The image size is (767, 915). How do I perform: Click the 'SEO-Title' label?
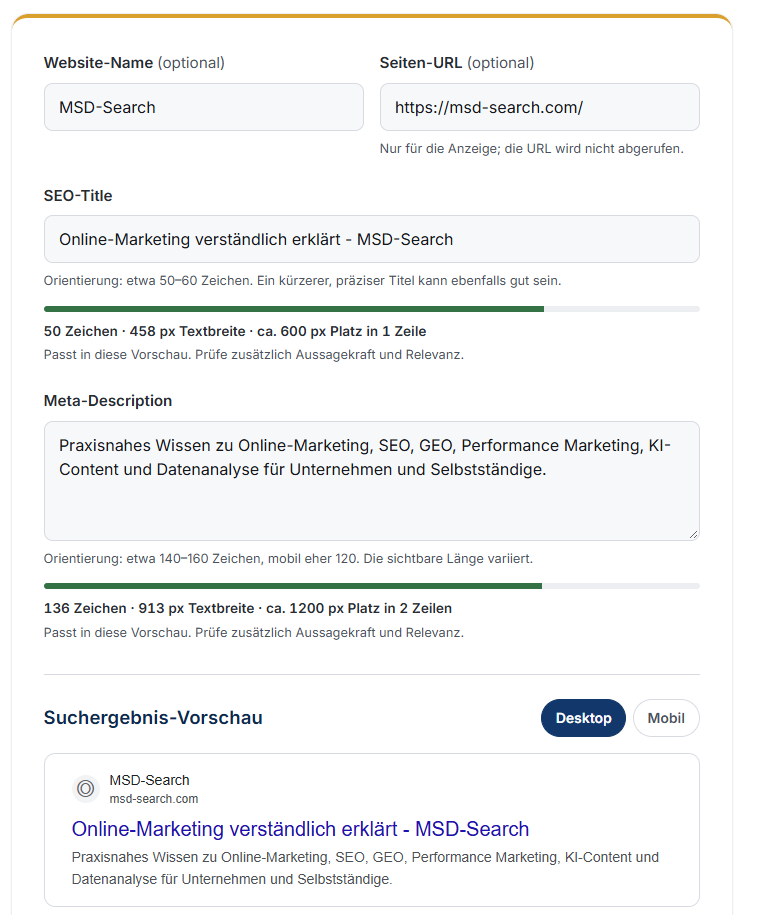pos(78,195)
